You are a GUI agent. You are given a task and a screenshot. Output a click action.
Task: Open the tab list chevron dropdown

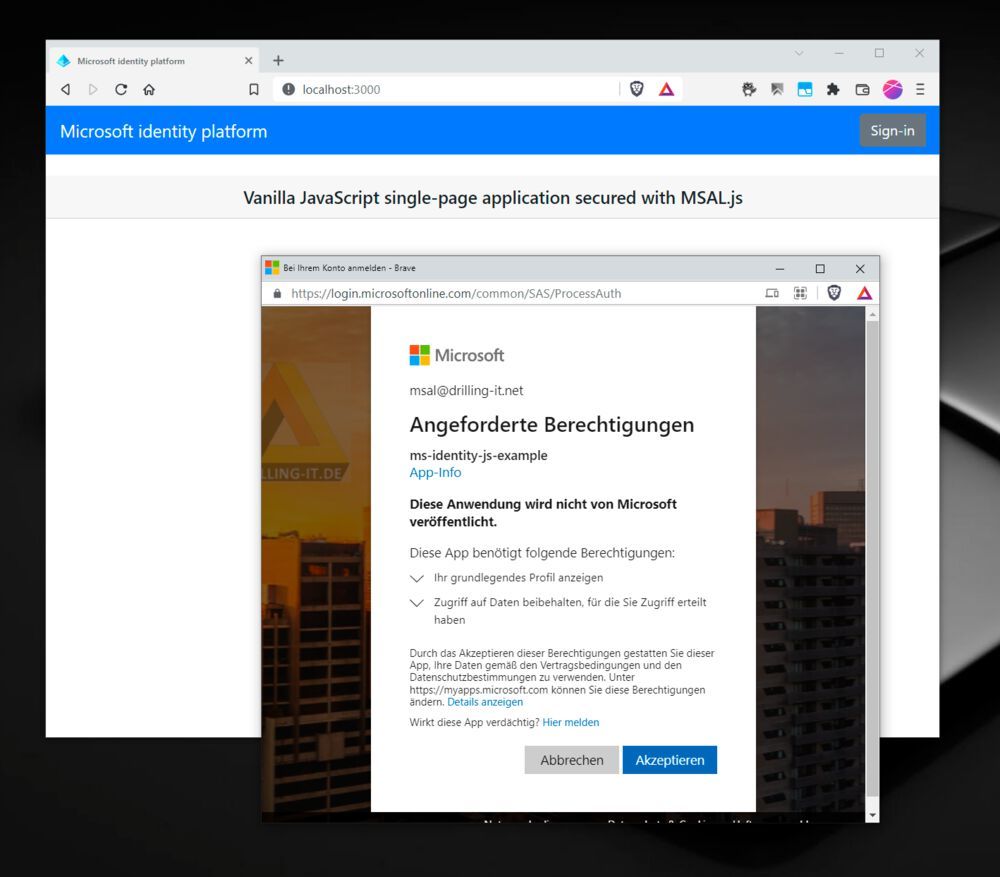point(797,53)
